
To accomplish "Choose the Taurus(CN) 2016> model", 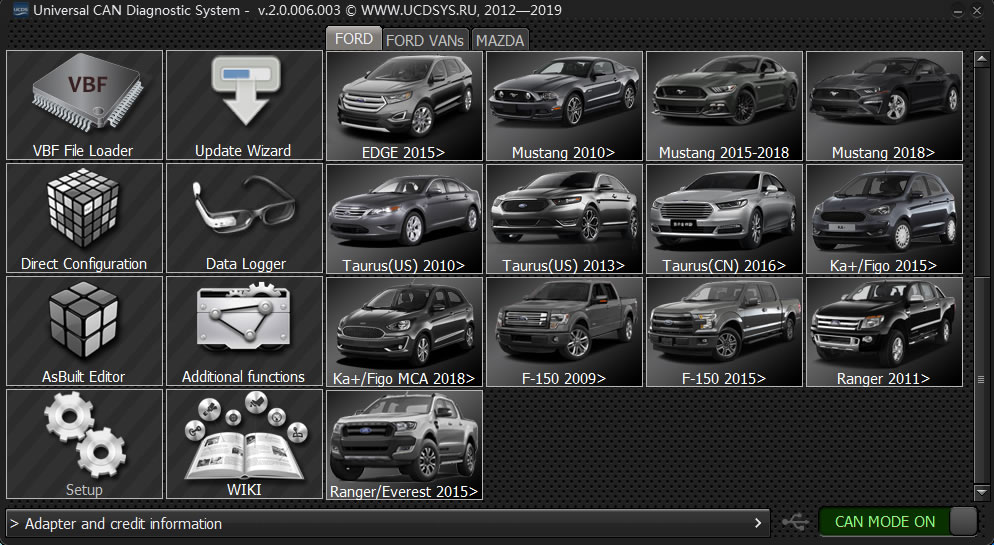I will pos(725,219).
